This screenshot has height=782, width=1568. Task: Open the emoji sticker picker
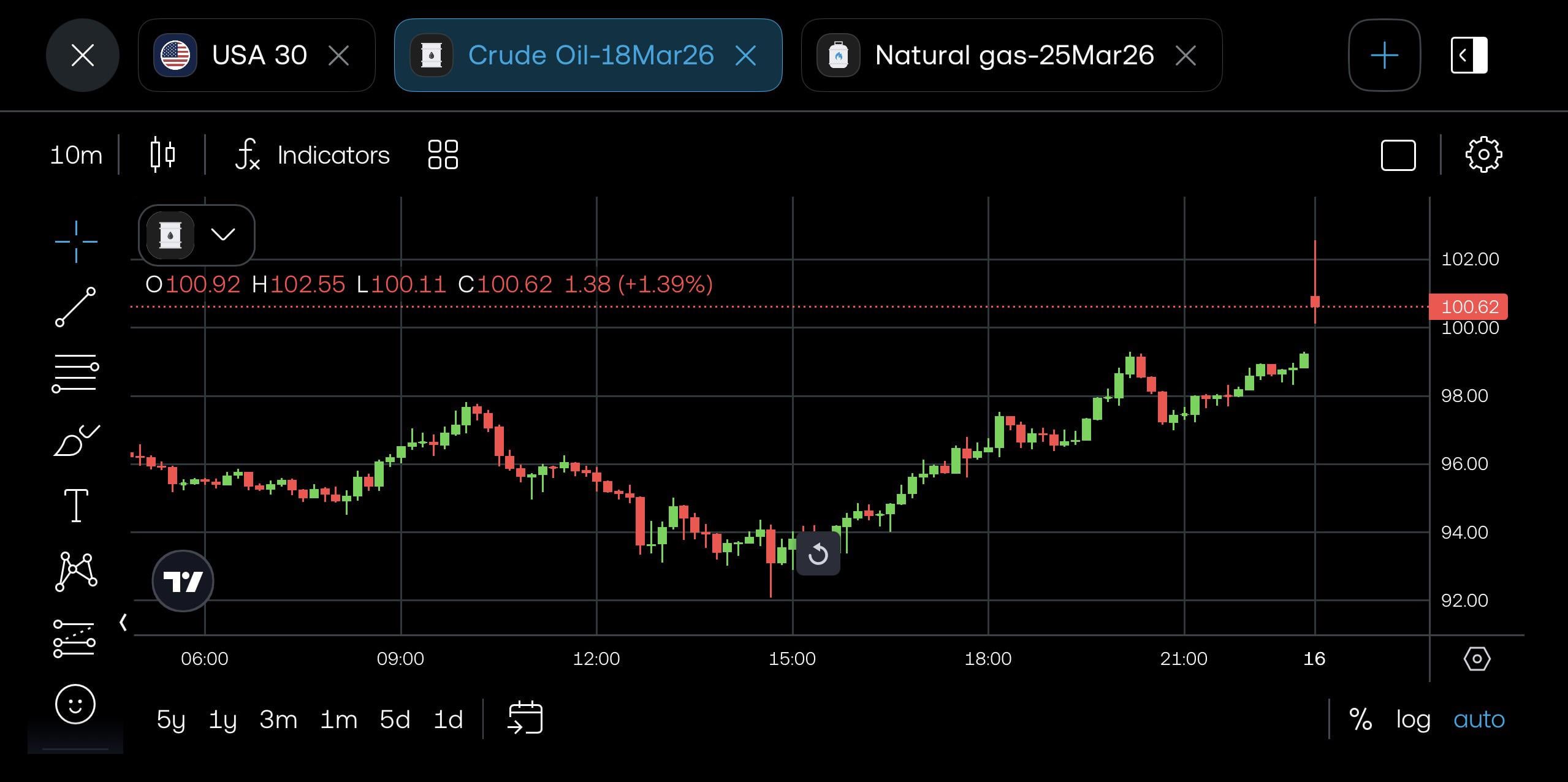click(75, 704)
